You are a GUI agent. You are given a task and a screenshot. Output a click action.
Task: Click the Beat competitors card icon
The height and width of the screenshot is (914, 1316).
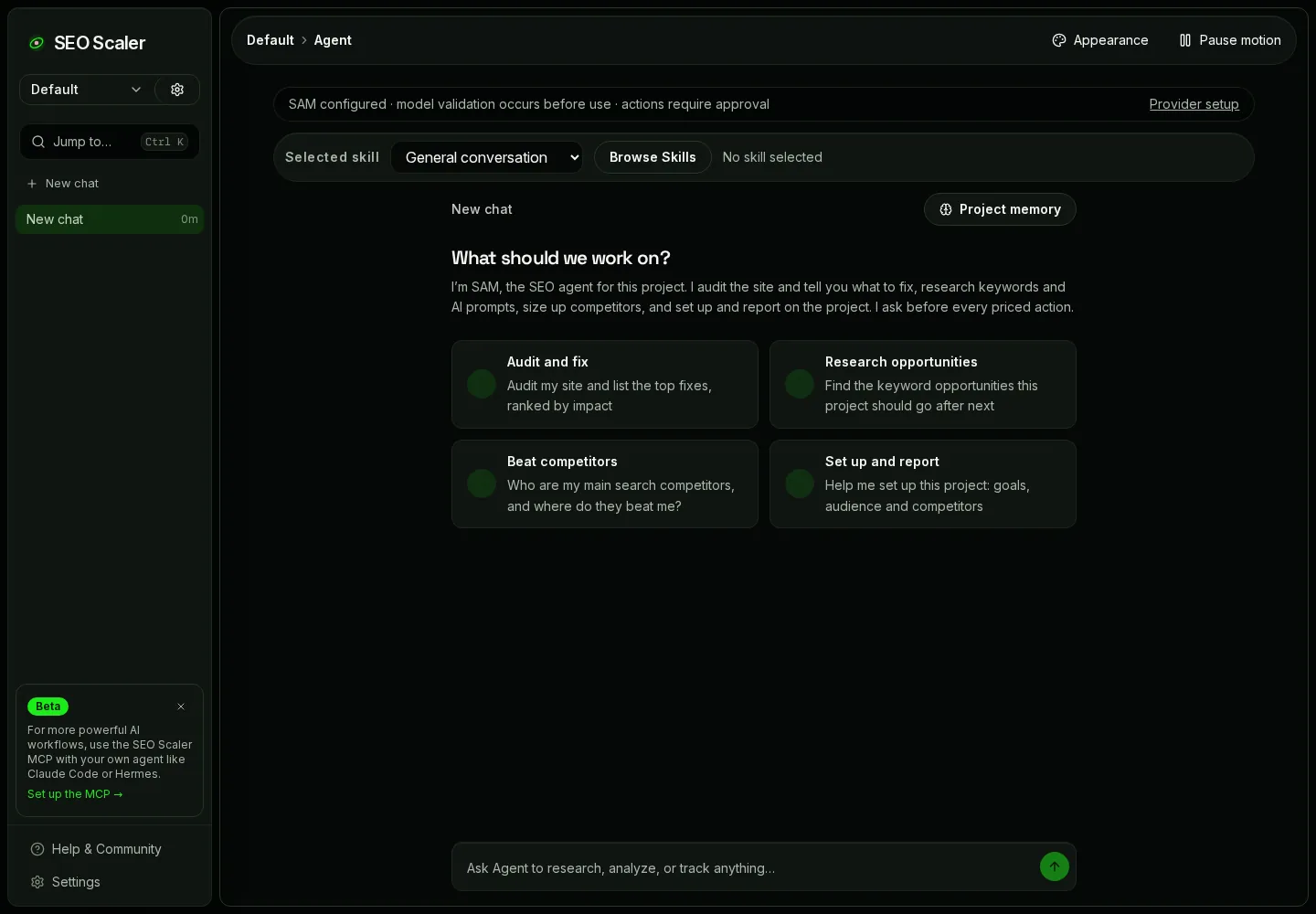tap(482, 484)
